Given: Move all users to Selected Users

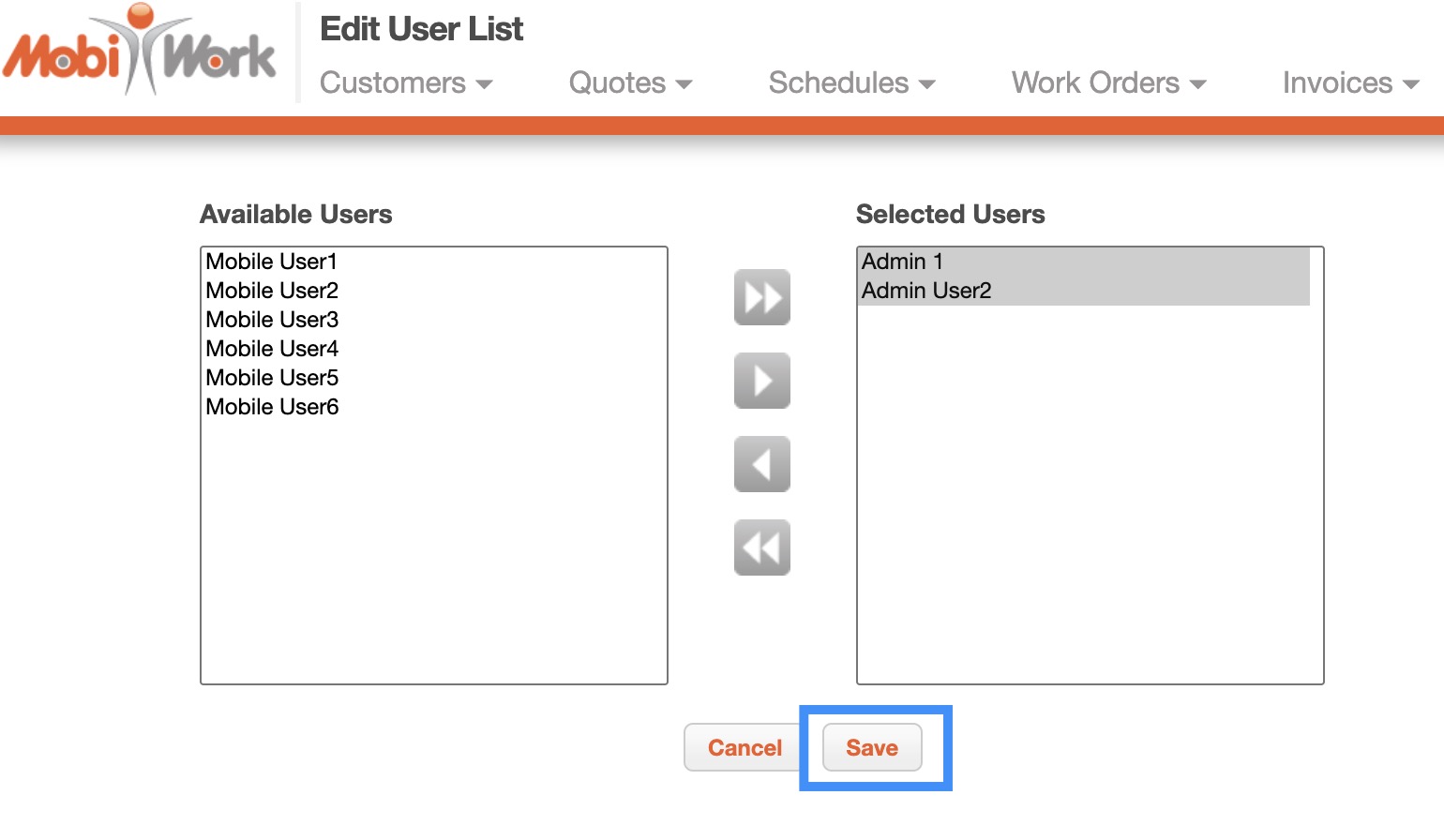Looking at the screenshot, I should point(761,297).
